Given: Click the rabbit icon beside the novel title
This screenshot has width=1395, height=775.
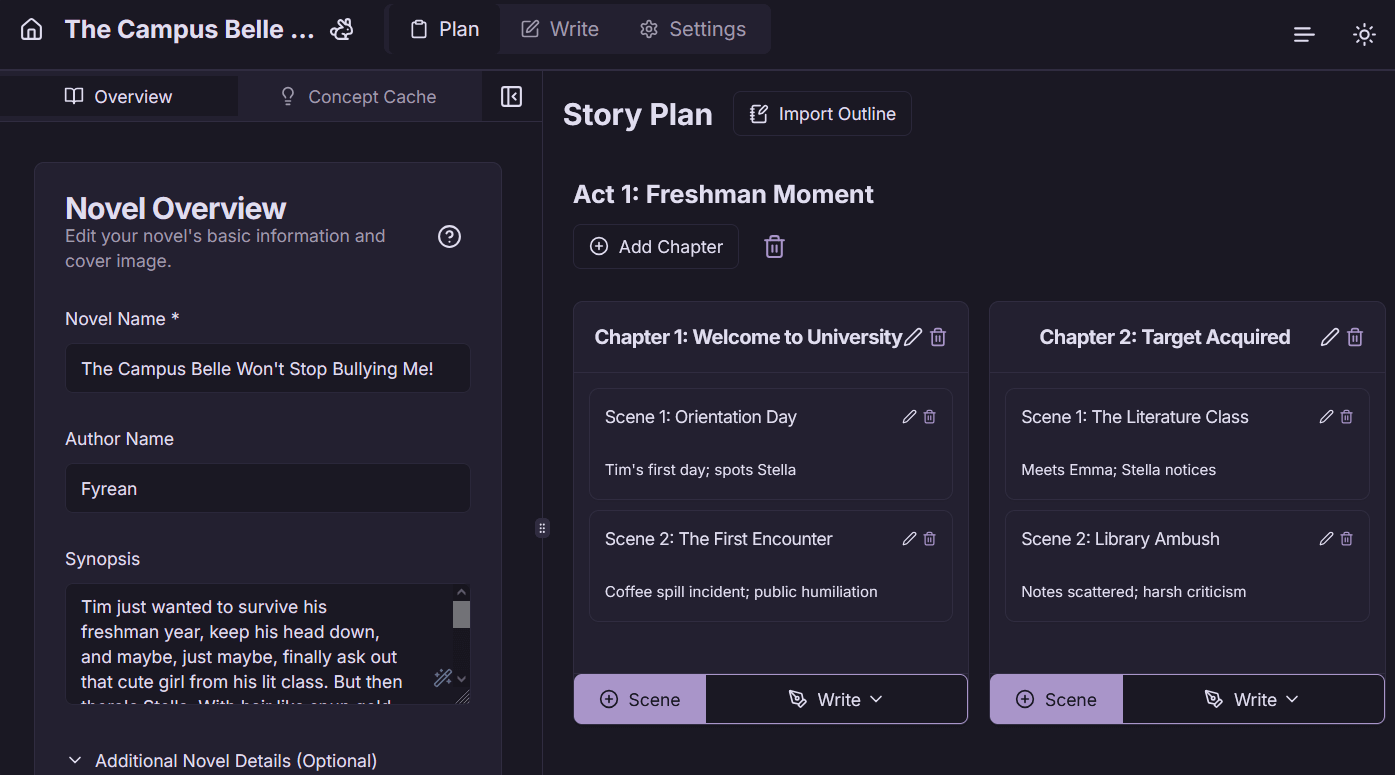Looking at the screenshot, I should (341, 29).
